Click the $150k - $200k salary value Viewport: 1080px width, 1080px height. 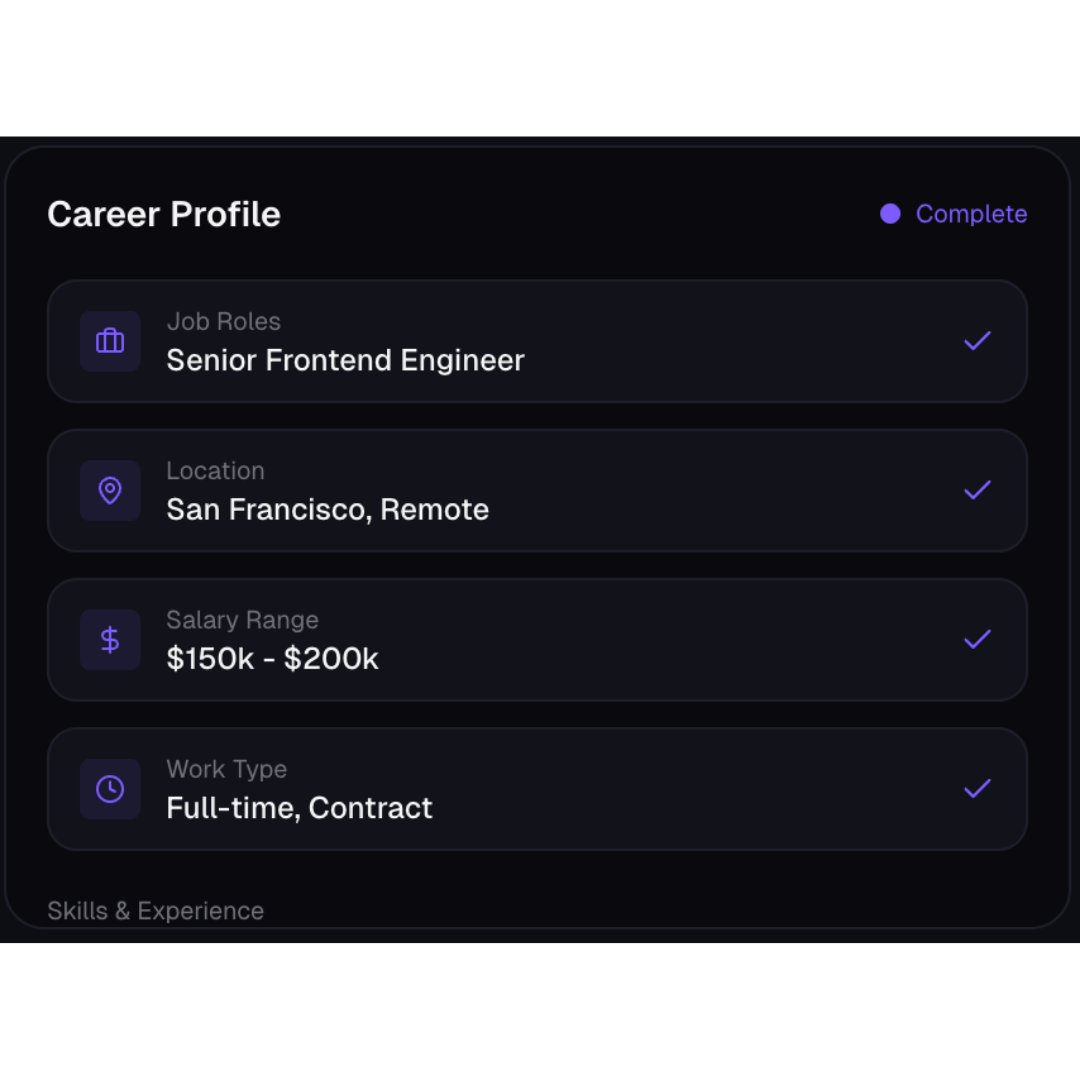click(x=272, y=658)
